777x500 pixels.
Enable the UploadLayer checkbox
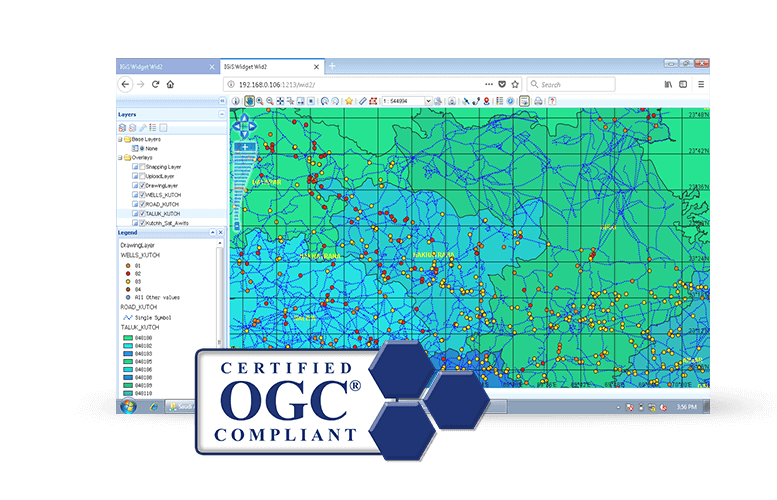tap(143, 176)
